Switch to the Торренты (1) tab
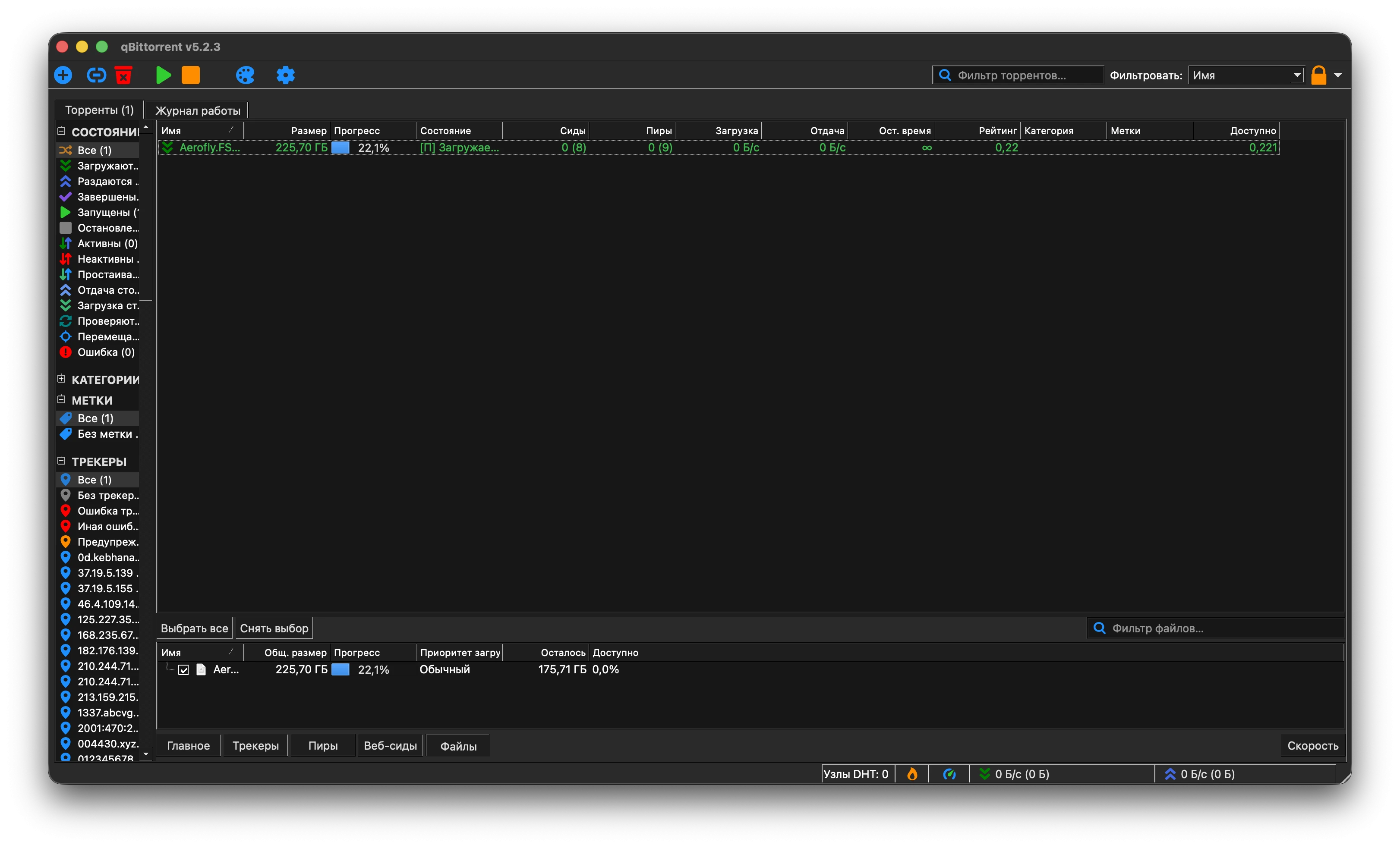The width and height of the screenshot is (1400, 848). (x=99, y=110)
